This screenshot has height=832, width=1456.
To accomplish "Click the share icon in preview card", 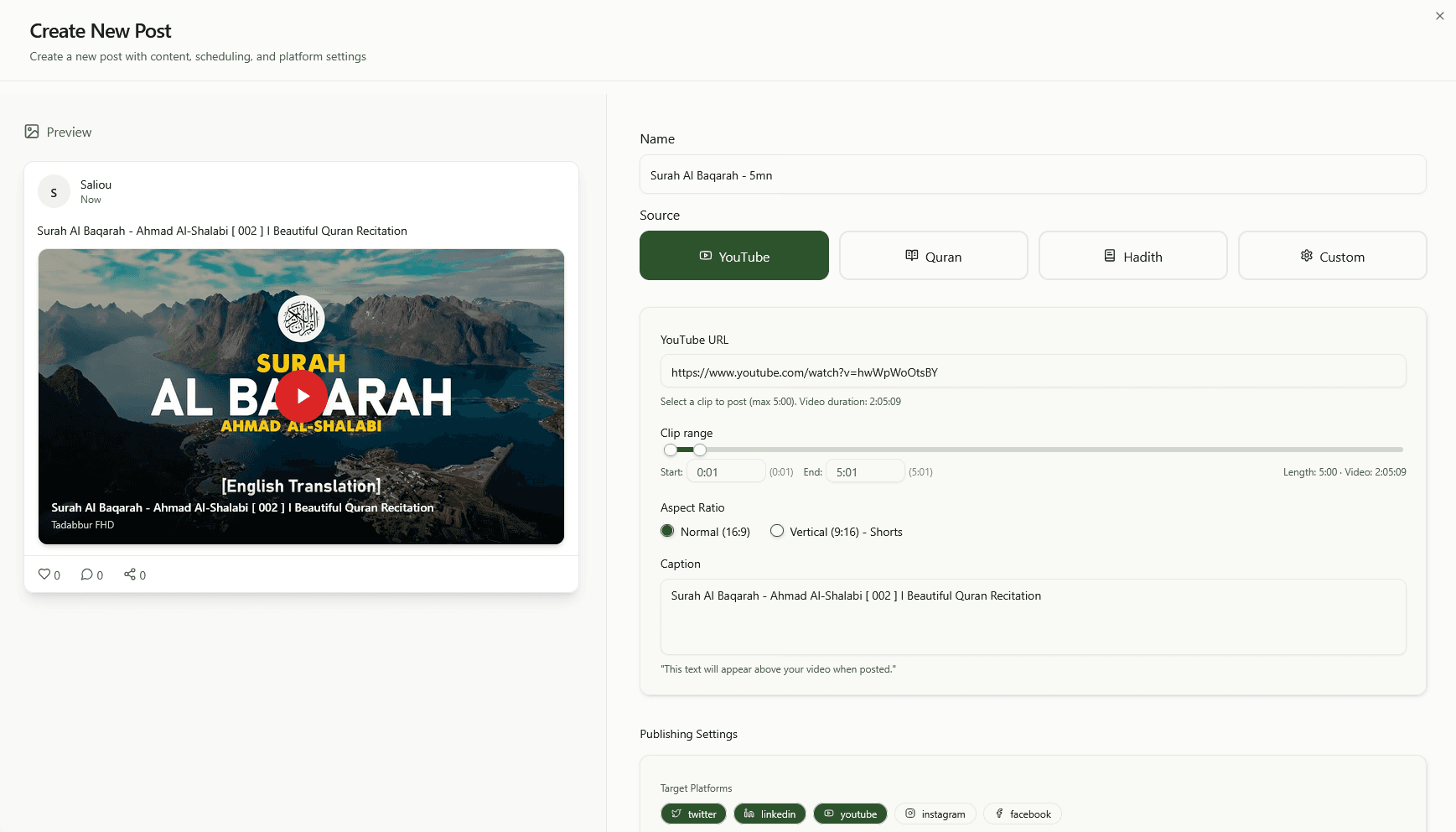I will pyautogui.click(x=130, y=575).
